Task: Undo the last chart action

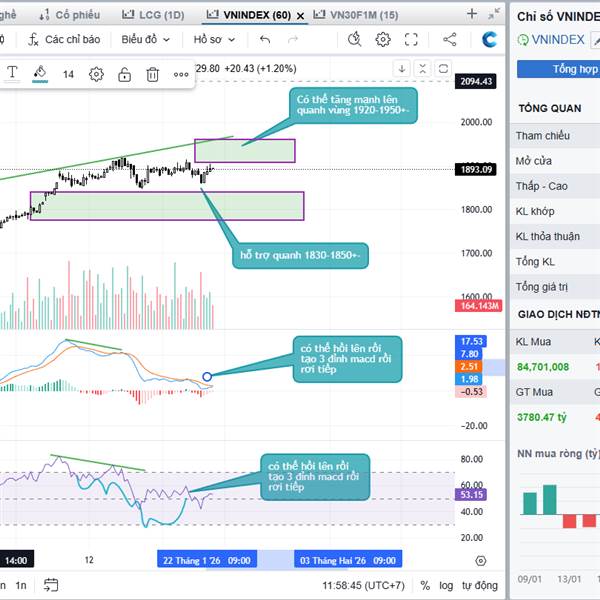Action: [x=265, y=39]
